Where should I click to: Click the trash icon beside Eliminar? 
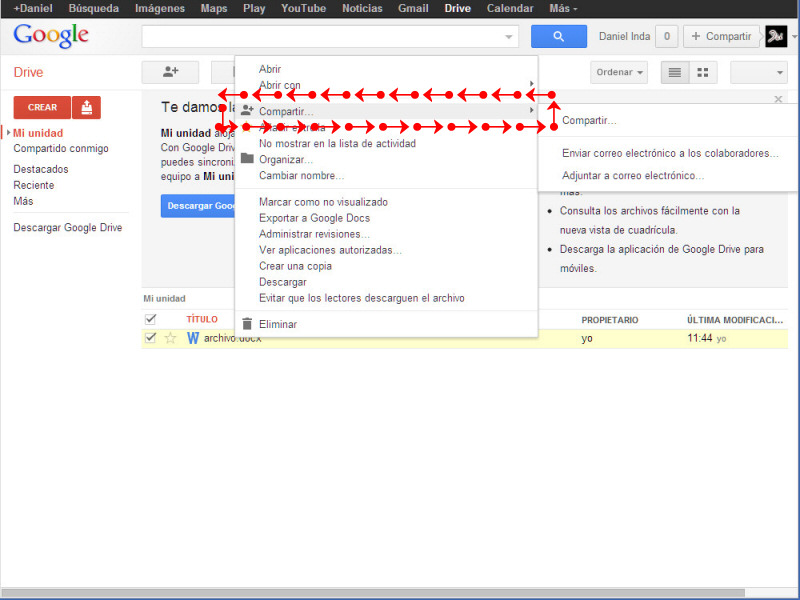tap(247, 324)
